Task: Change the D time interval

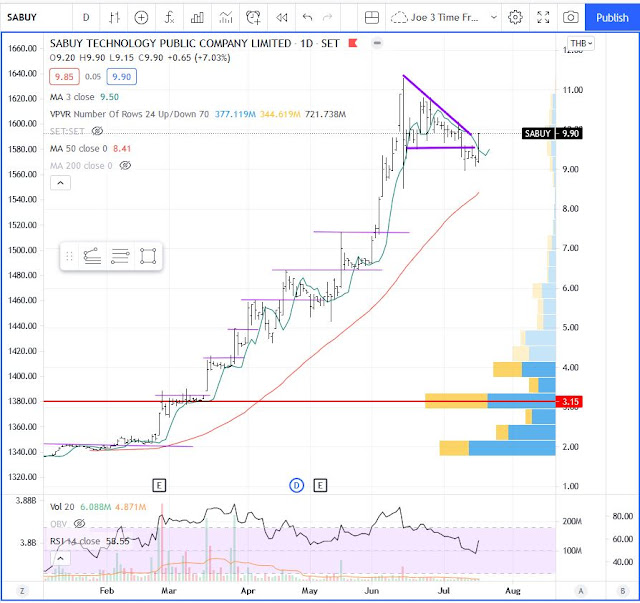Action: [86, 18]
